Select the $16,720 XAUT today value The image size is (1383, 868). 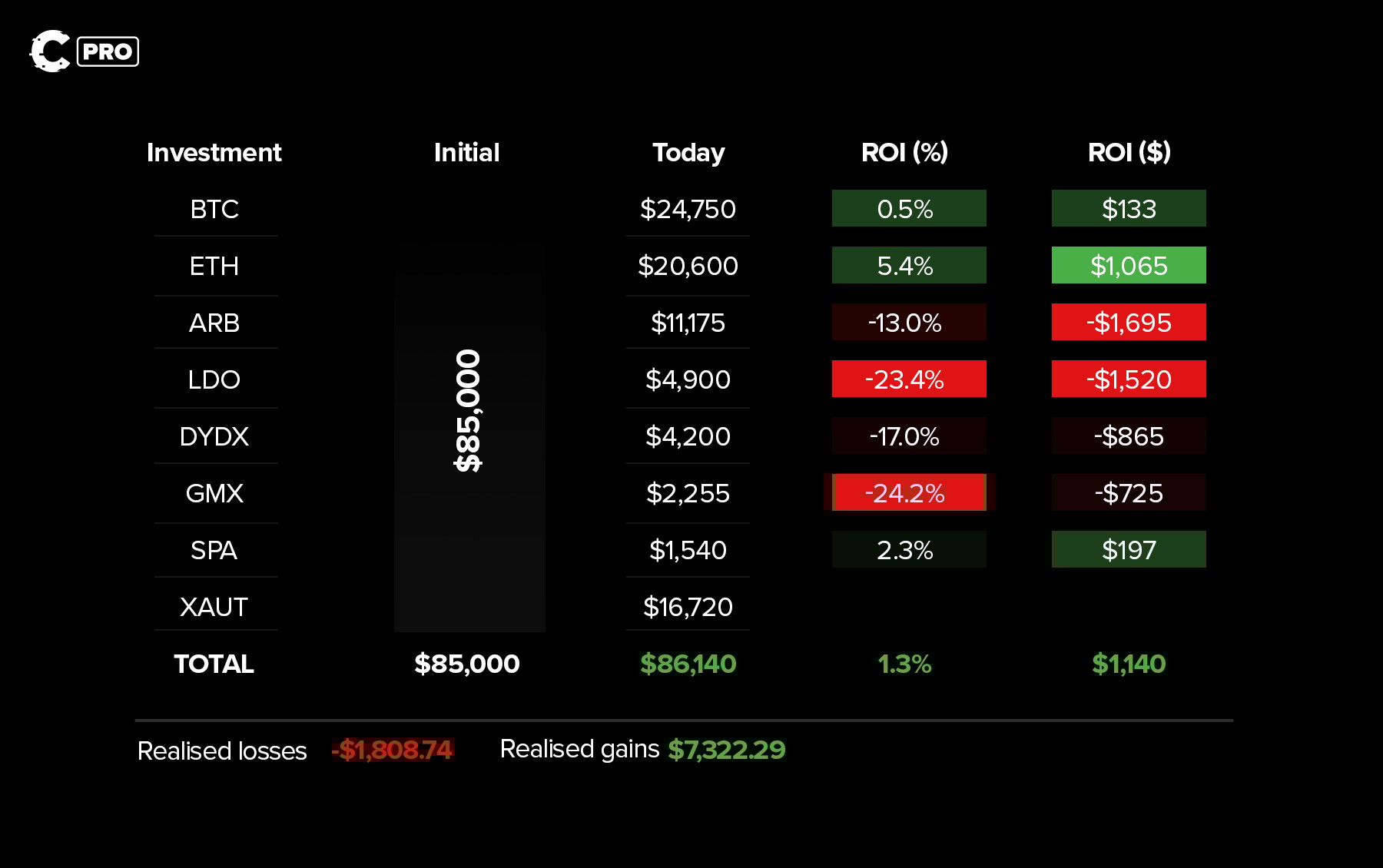tap(688, 607)
